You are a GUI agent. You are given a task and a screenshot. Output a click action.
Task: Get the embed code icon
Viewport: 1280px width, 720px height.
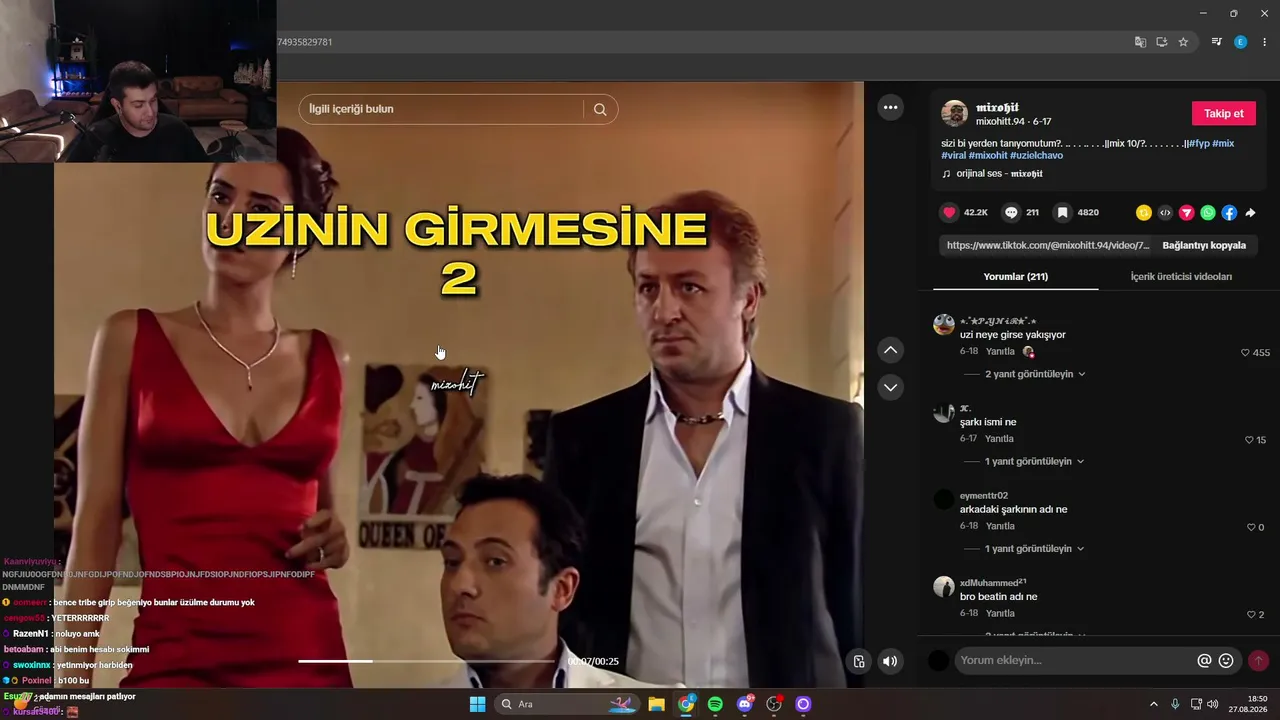click(1165, 213)
